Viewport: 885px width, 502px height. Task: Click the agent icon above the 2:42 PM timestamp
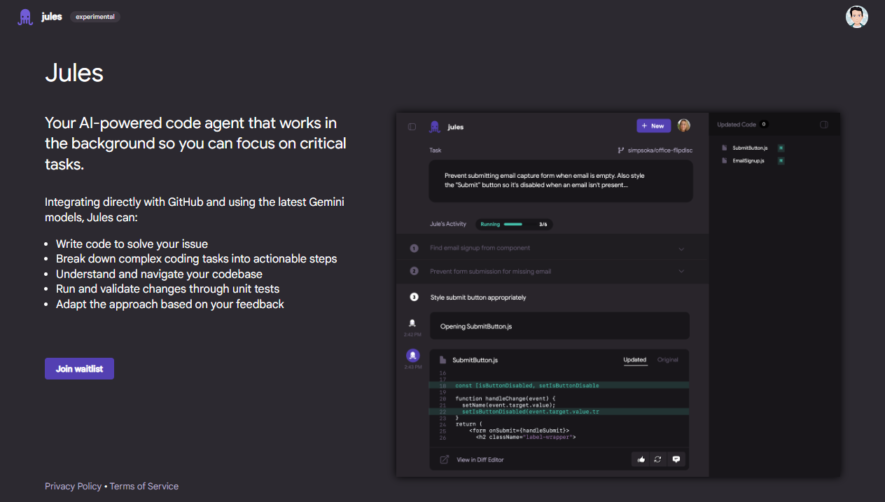click(x=412, y=323)
